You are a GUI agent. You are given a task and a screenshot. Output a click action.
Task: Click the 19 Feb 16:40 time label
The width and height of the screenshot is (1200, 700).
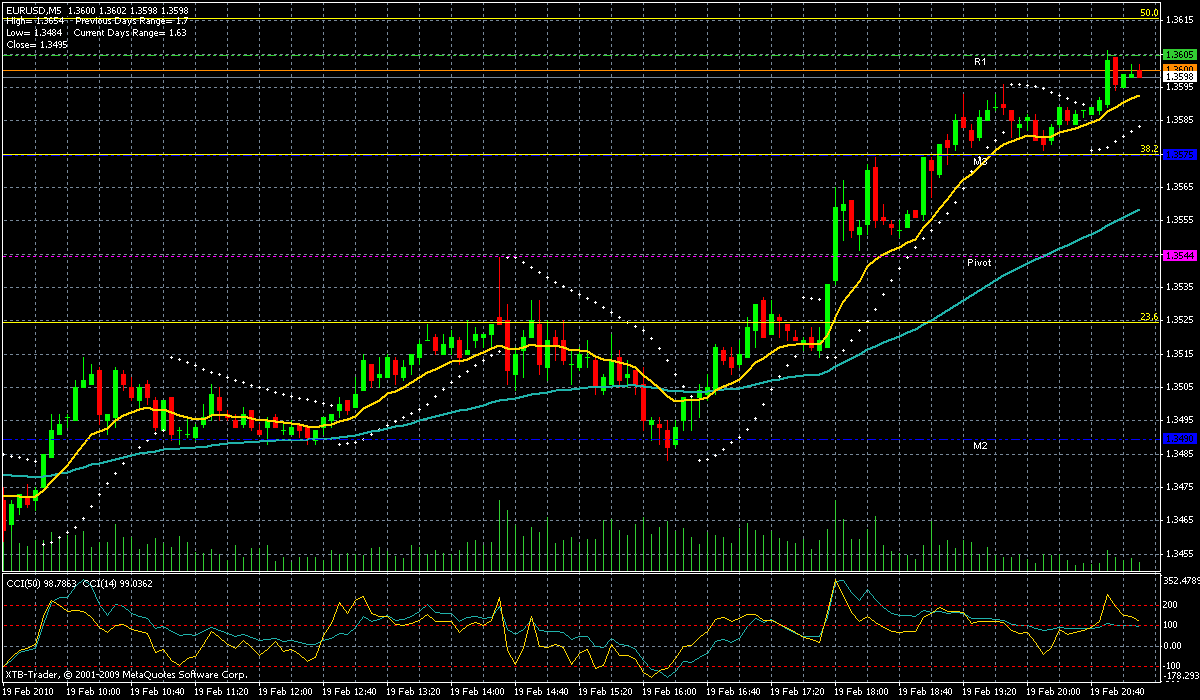point(734,691)
